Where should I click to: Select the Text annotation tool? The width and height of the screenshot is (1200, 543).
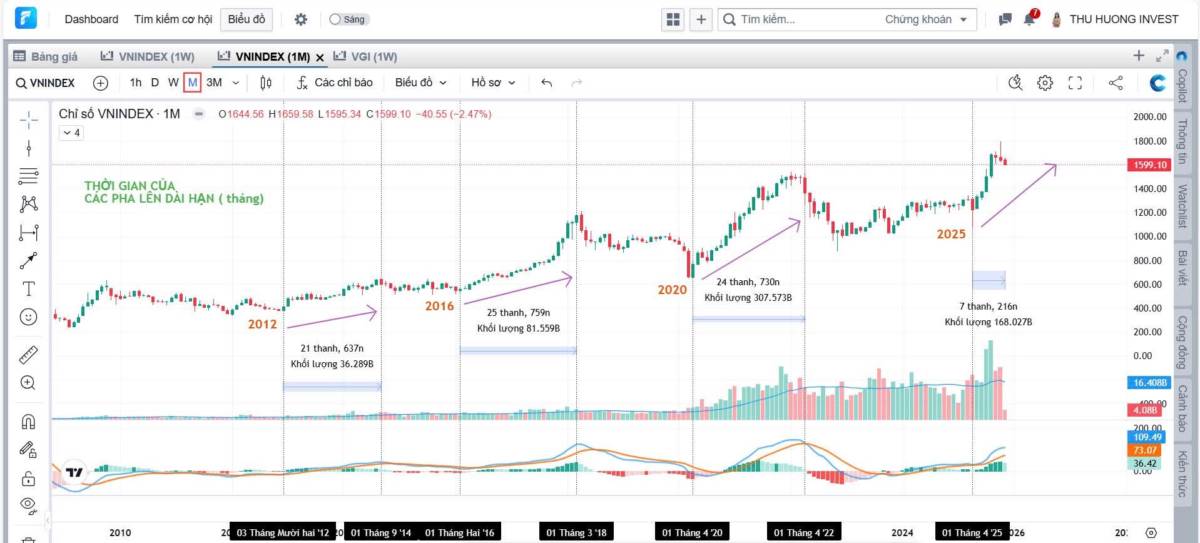(29, 289)
